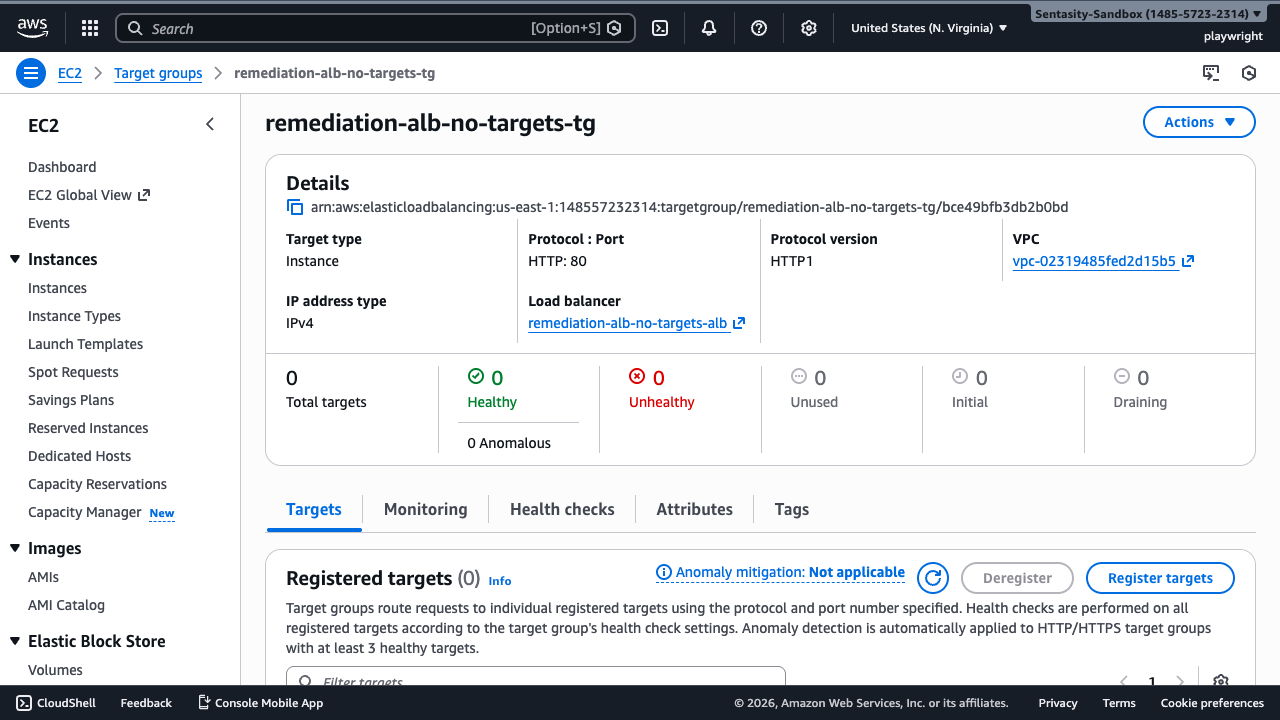Open the services grid menu icon
Image resolution: width=1280 pixels, height=720 pixels.
pyautogui.click(x=90, y=28)
